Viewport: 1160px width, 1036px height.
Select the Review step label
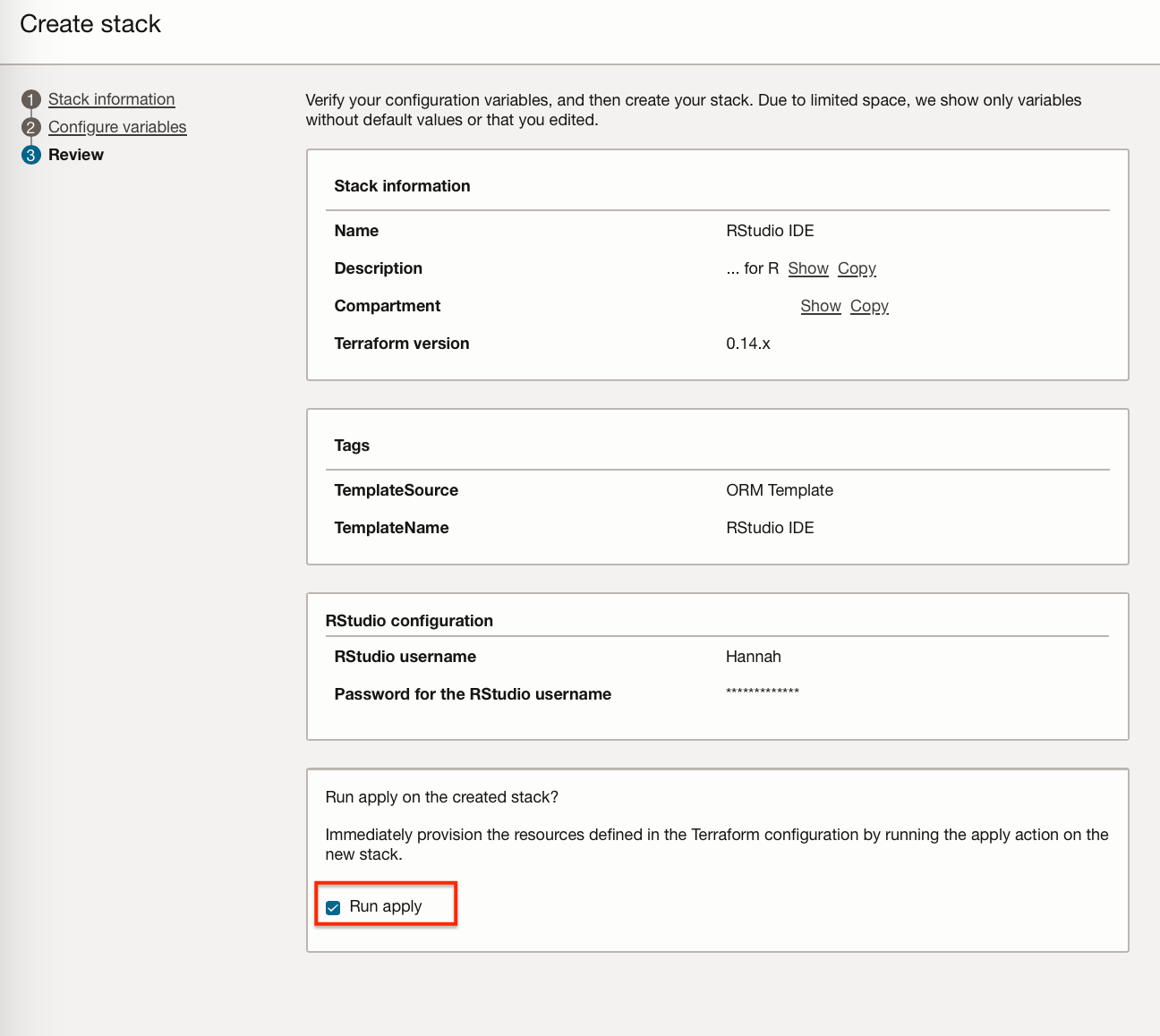click(76, 155)
